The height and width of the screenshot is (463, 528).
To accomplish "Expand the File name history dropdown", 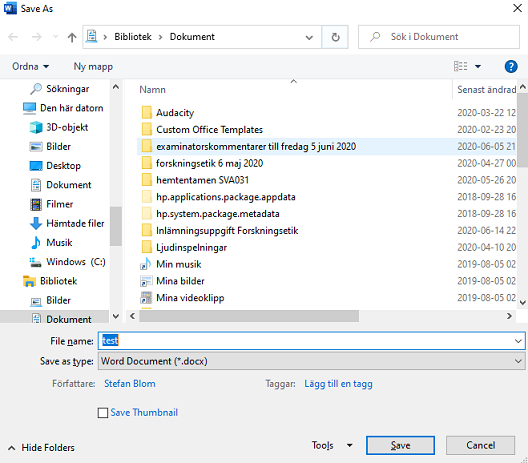I will (x=518, y=341).
